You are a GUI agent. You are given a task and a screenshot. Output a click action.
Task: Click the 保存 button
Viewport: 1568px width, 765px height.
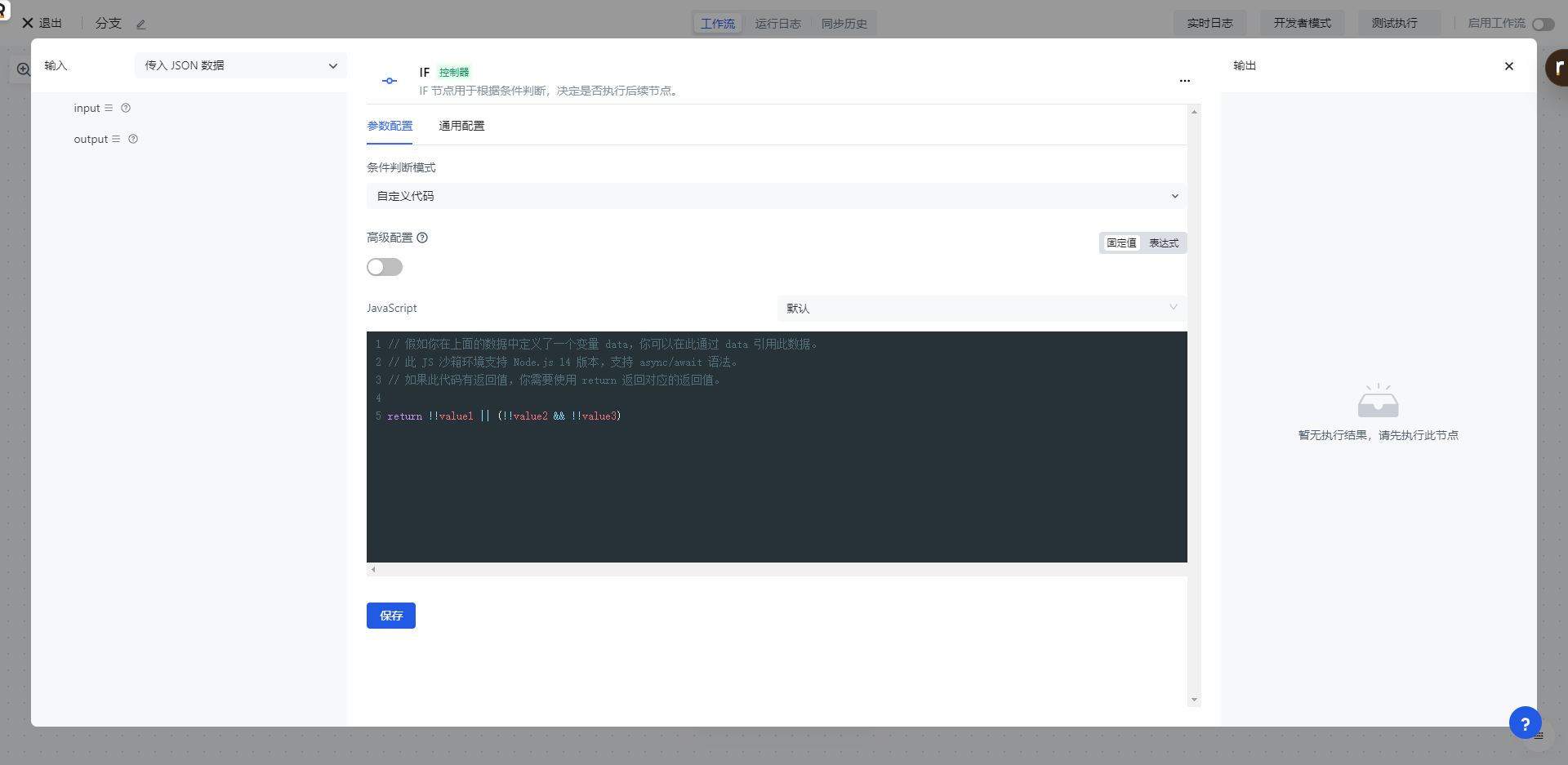click(391, 616)
